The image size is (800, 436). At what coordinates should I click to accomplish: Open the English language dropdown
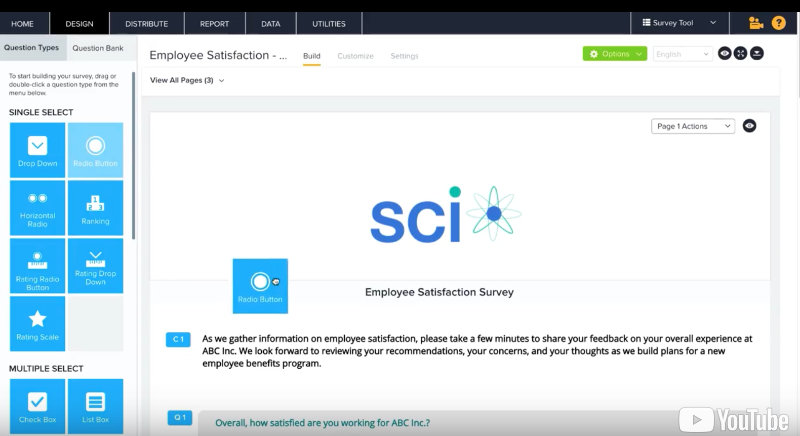[683, 54]
